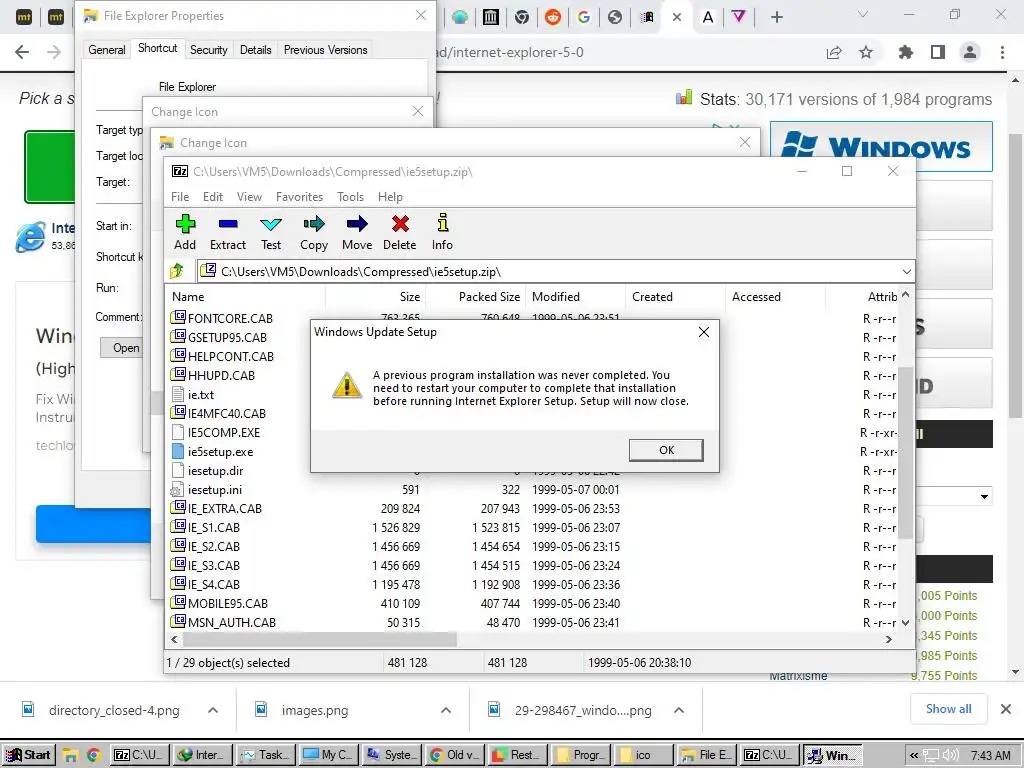Sort files by the Packed Size column

475,296
